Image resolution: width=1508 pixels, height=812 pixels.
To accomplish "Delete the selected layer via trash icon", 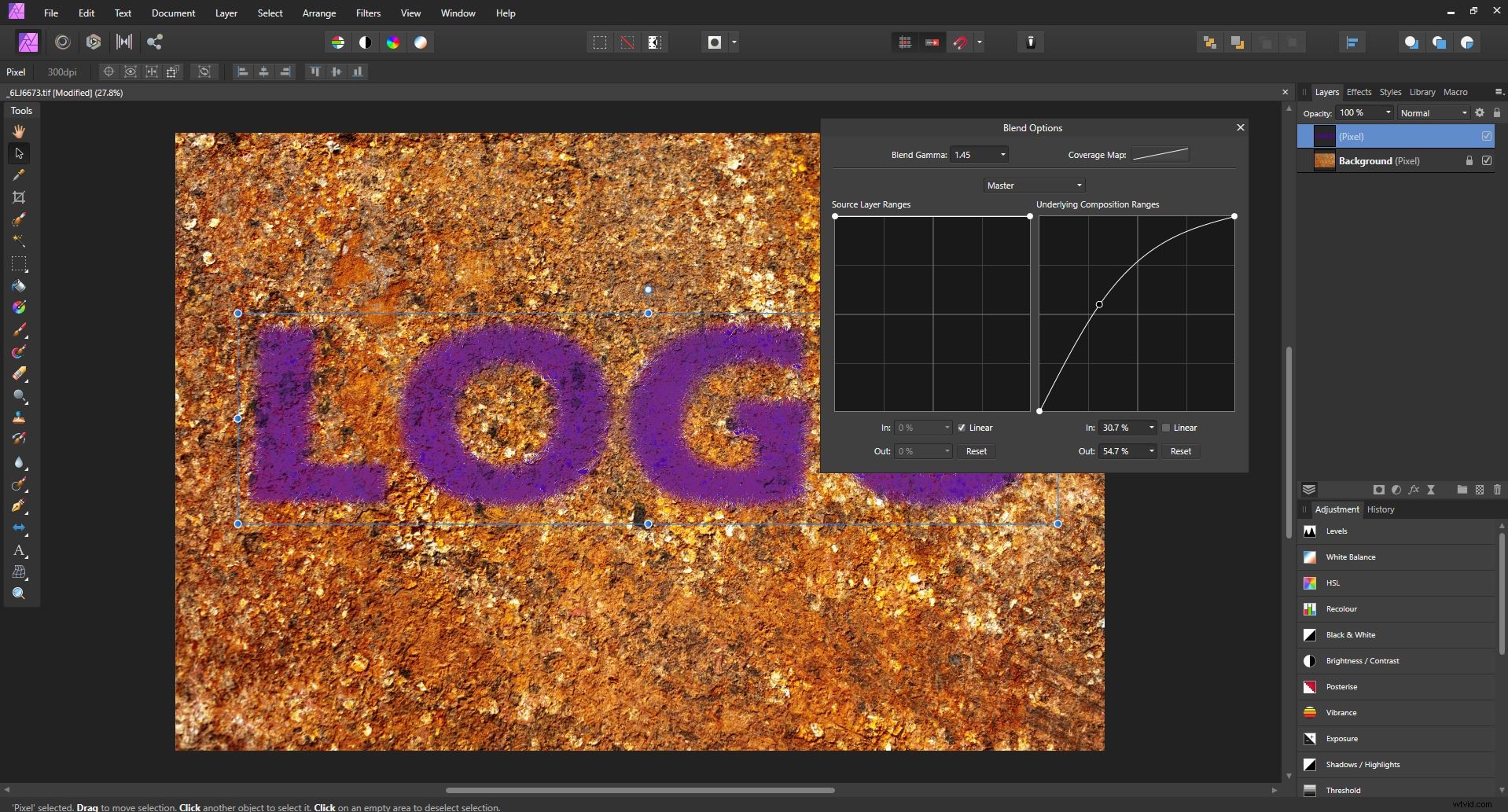I will (1498, 489).
